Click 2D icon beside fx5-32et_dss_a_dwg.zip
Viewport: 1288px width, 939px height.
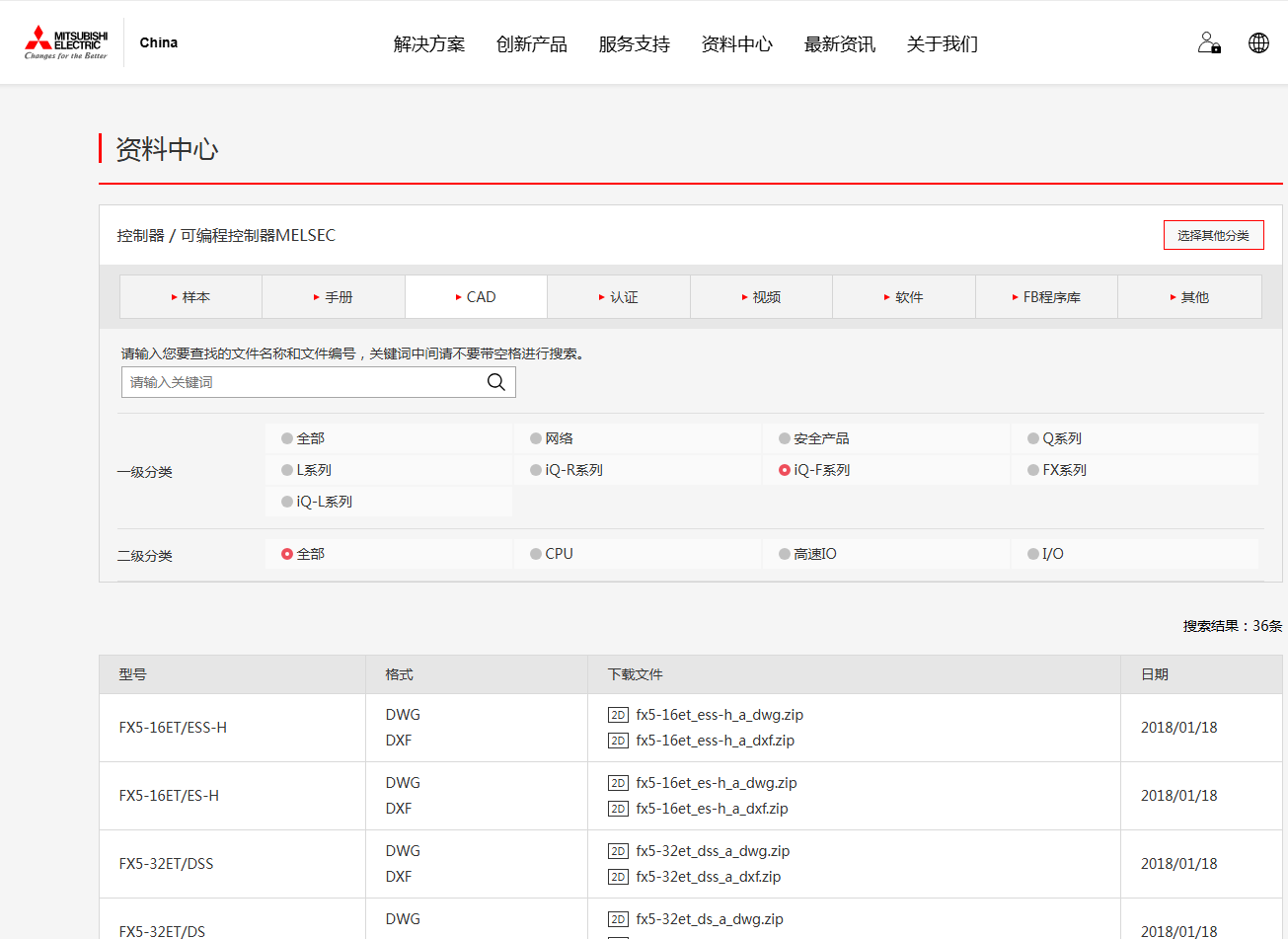pos(619,852)
